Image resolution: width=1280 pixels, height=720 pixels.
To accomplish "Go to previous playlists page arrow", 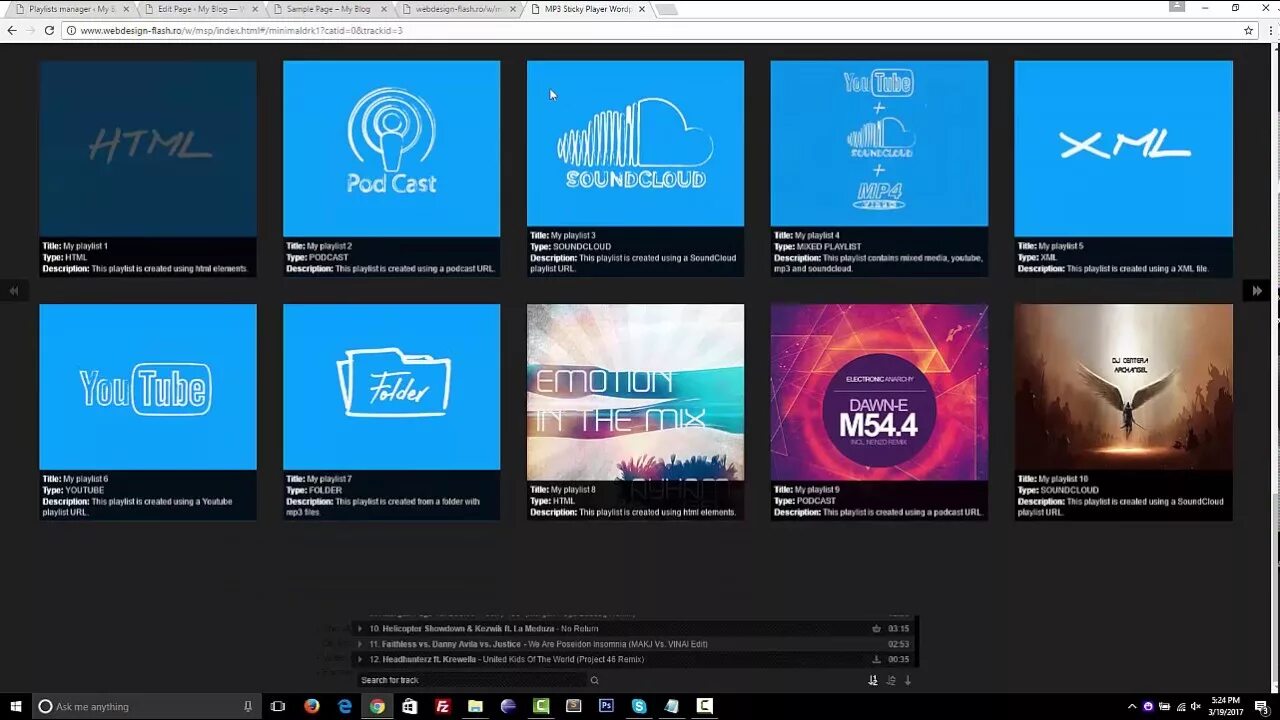I will pyautogui.click(x=14, y=291).
